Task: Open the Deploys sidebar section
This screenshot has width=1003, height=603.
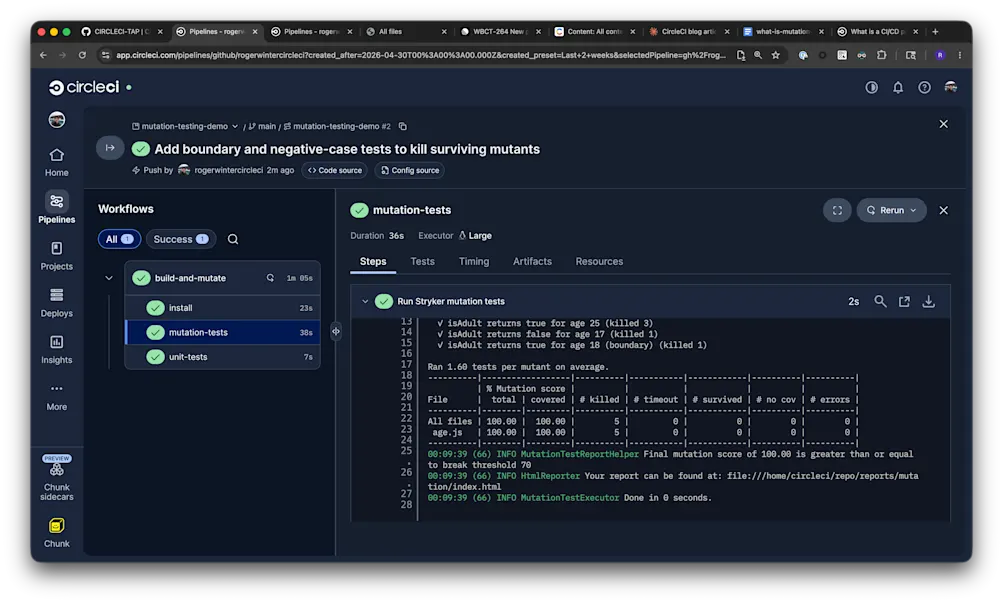Action: (x=56, y=302)
